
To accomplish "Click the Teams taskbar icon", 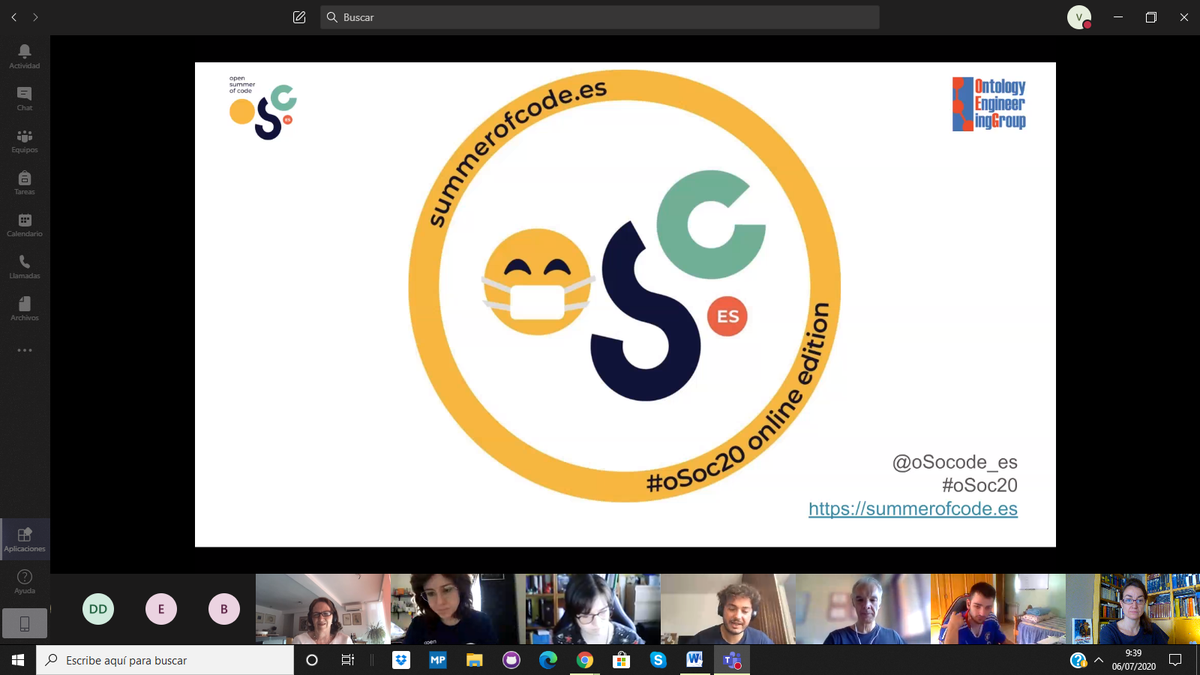I will [732, 660].
